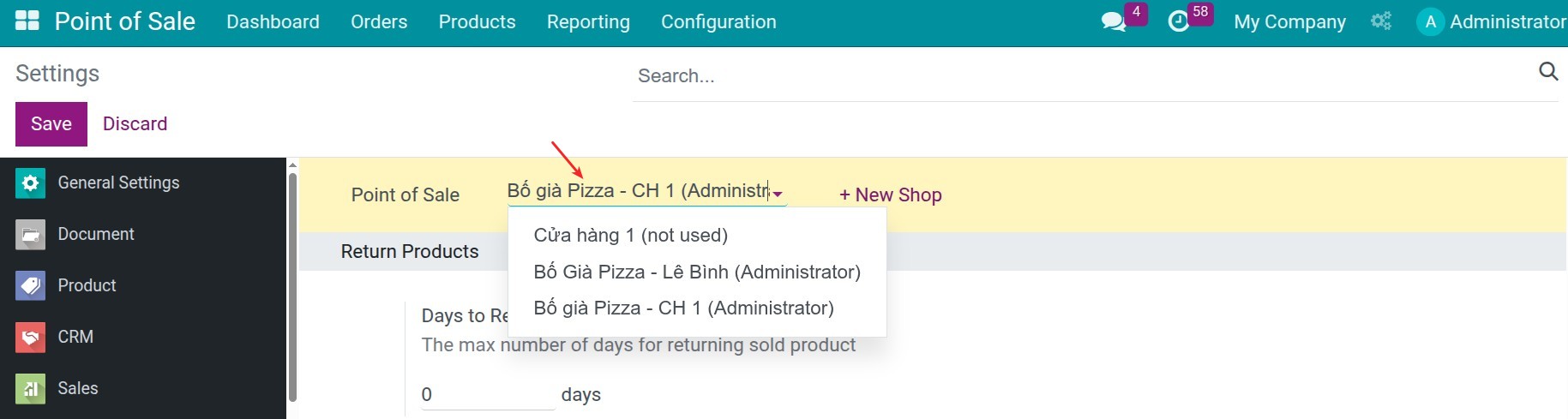Image resolution: width=1568 pixels, height=419 pixels.
Task: Expand the Point of Sale shop dropdown arrow
Action: point(778,195)
